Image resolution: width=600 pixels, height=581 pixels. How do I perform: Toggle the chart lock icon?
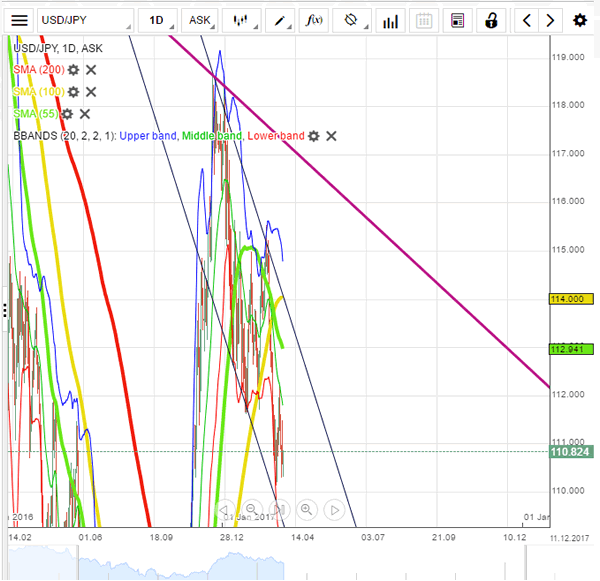490,20
